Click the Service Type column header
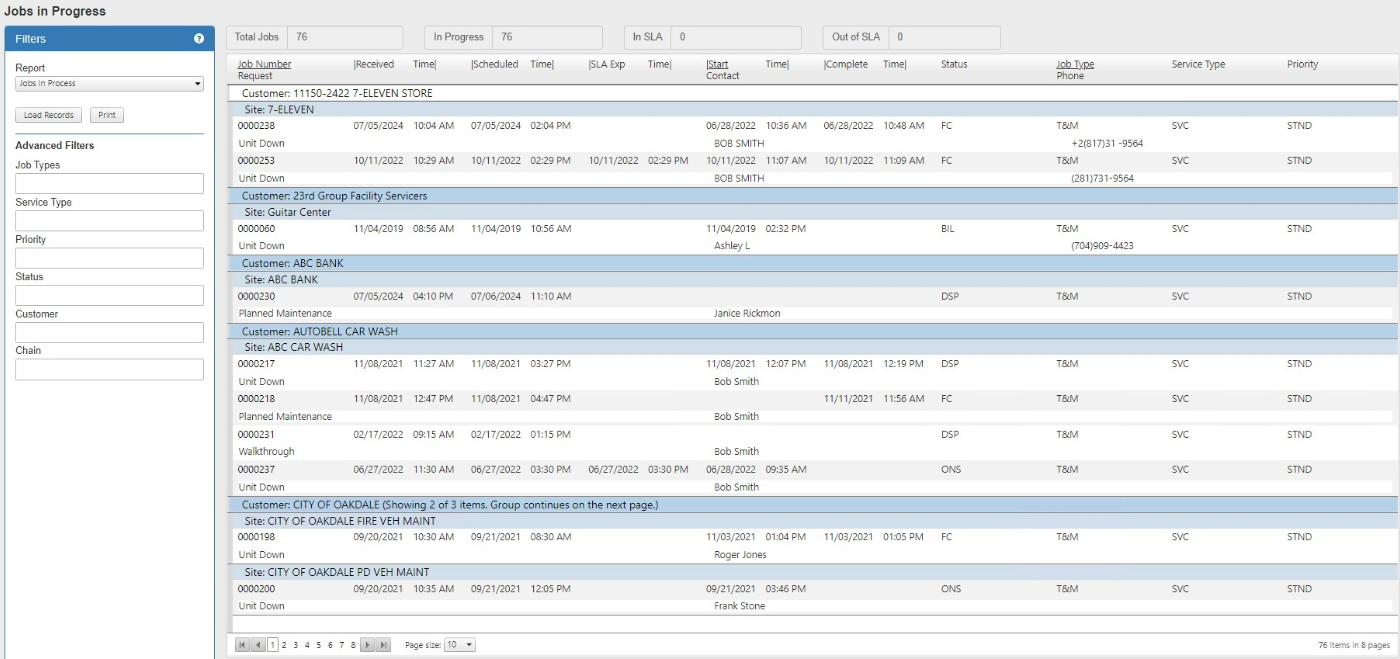The image size is (1400, 659). [1198, 64]
